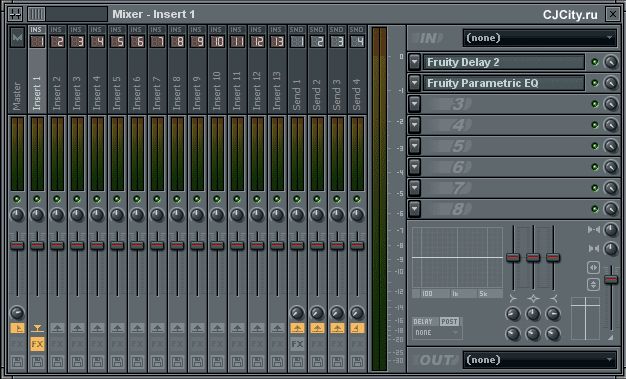The height and width of the screenshot is (379, 626).
Task: Disable Fruity Delay 2 with its green LED
Action: 595,62
